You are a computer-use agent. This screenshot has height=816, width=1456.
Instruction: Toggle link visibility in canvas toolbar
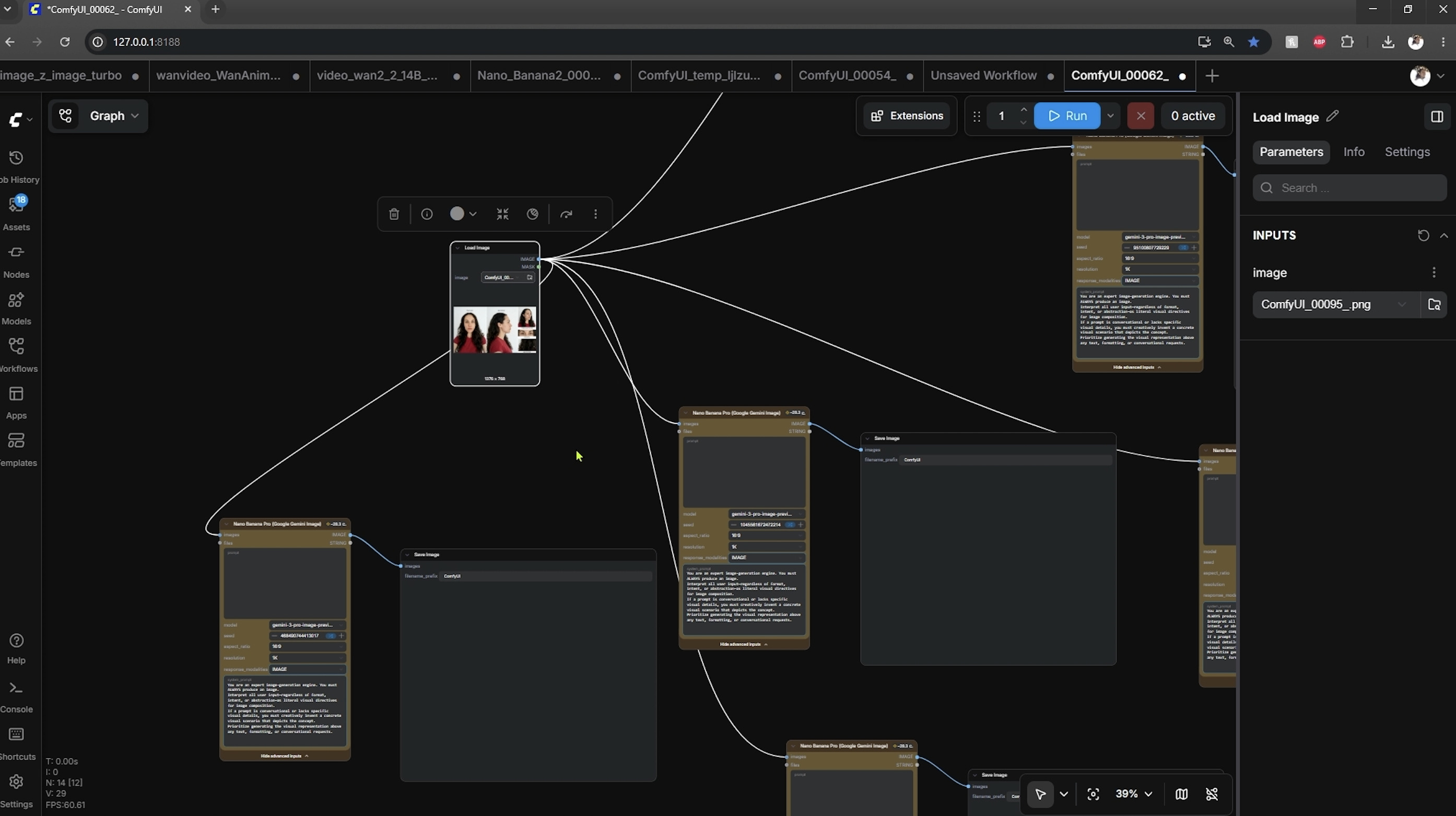pos(1212,794)
